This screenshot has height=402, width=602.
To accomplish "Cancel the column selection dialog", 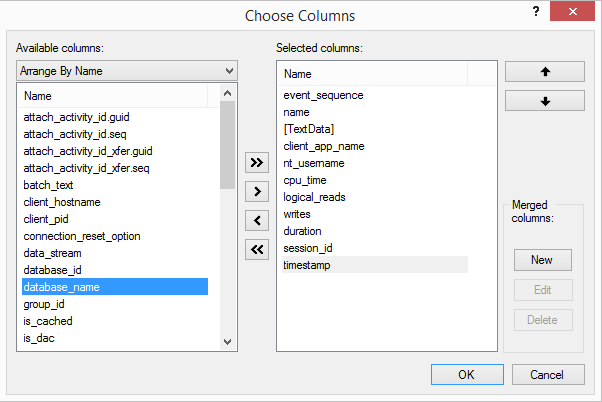I will tap(546, 374).
